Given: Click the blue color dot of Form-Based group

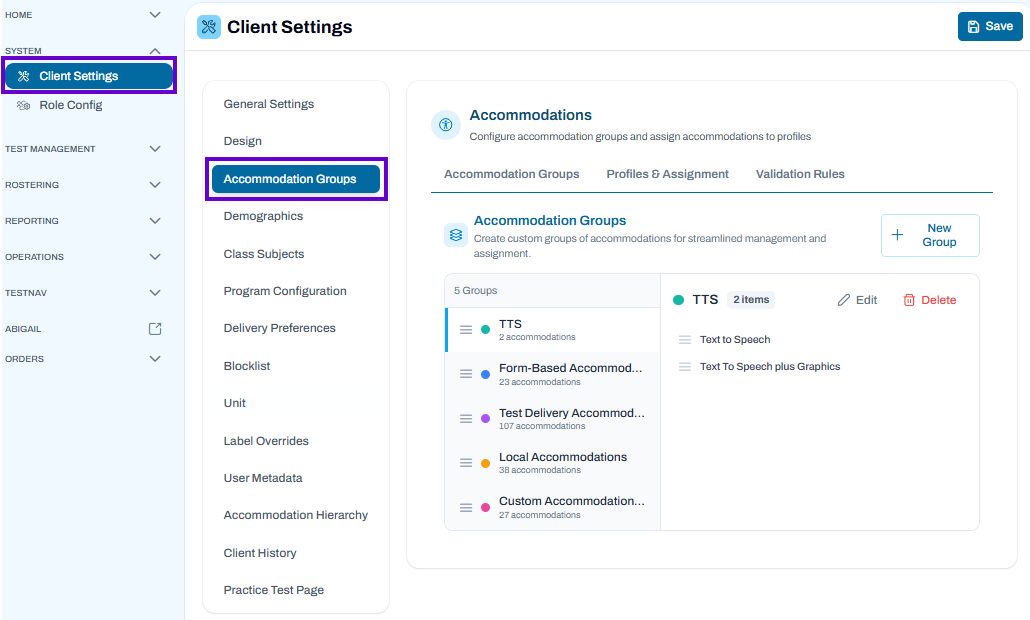Looking at the screenshot, I should click(x=485, y=374).
